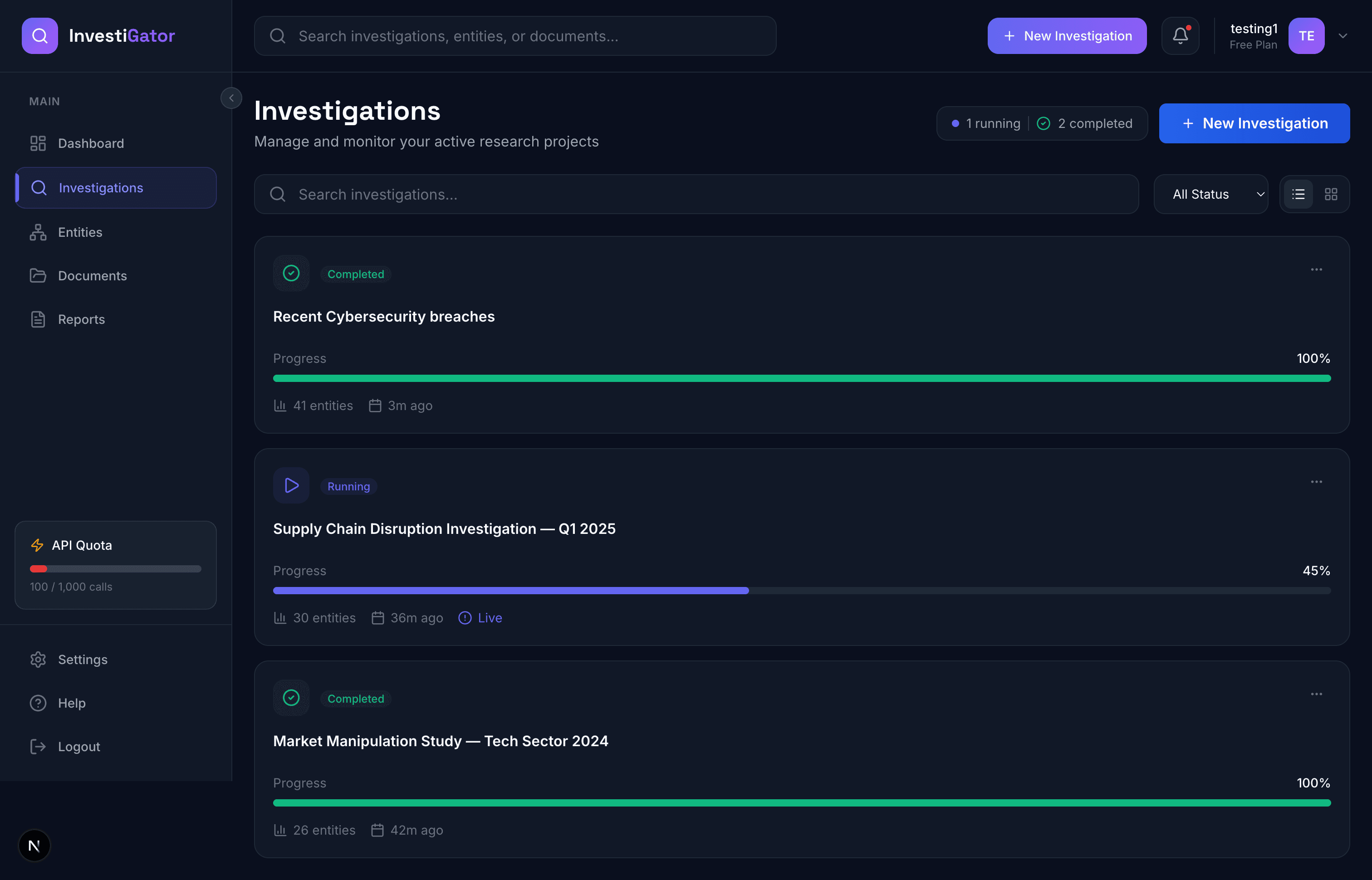Viewport: 1372px width, 880px height.
Task: Click completed checkmark icon on Cybersecurity breaches card
Action: coord(291,273)
